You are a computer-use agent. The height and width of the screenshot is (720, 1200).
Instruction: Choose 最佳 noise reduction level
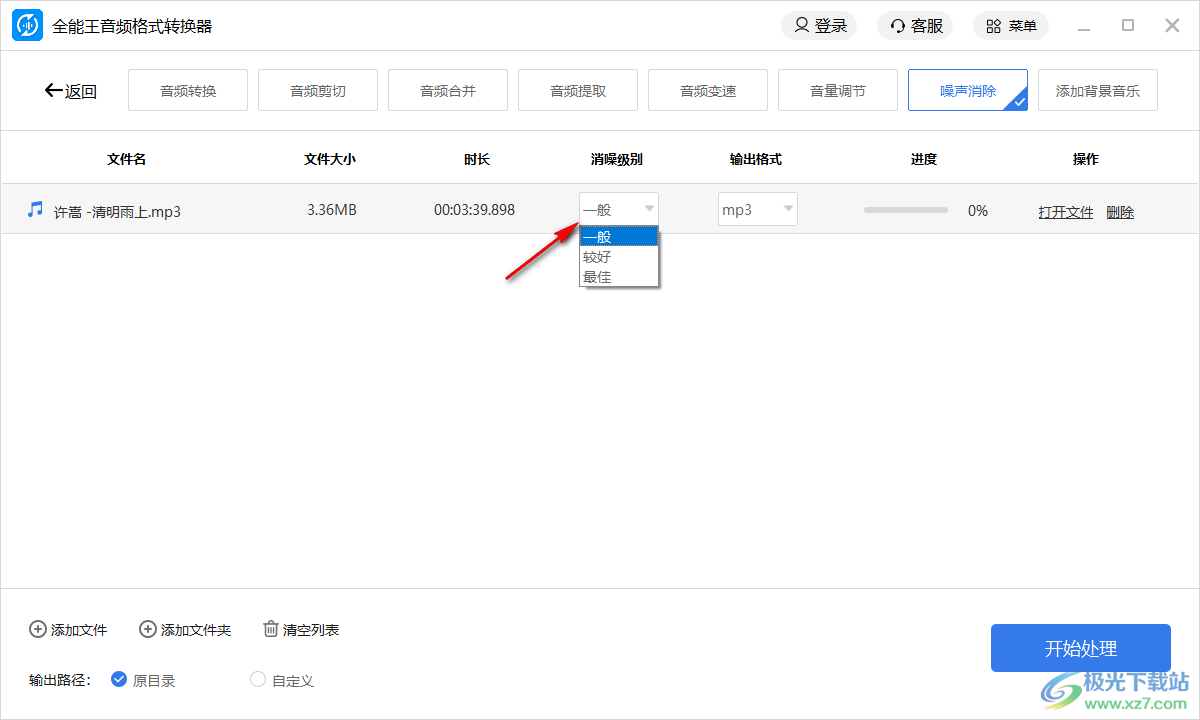pyautogui.click(x=619, y=277)
